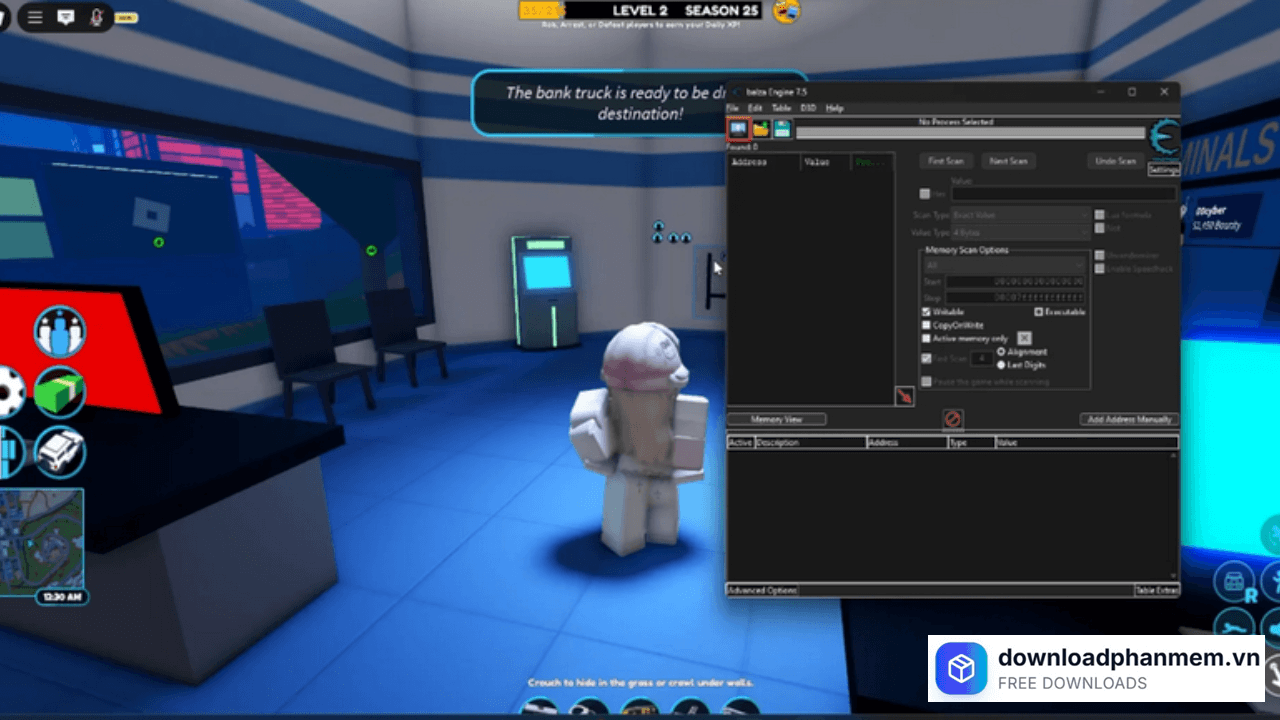Click Add Address Manually
The height and width of the screenshot is (720, 1280).
click(x=1127, y=419)
